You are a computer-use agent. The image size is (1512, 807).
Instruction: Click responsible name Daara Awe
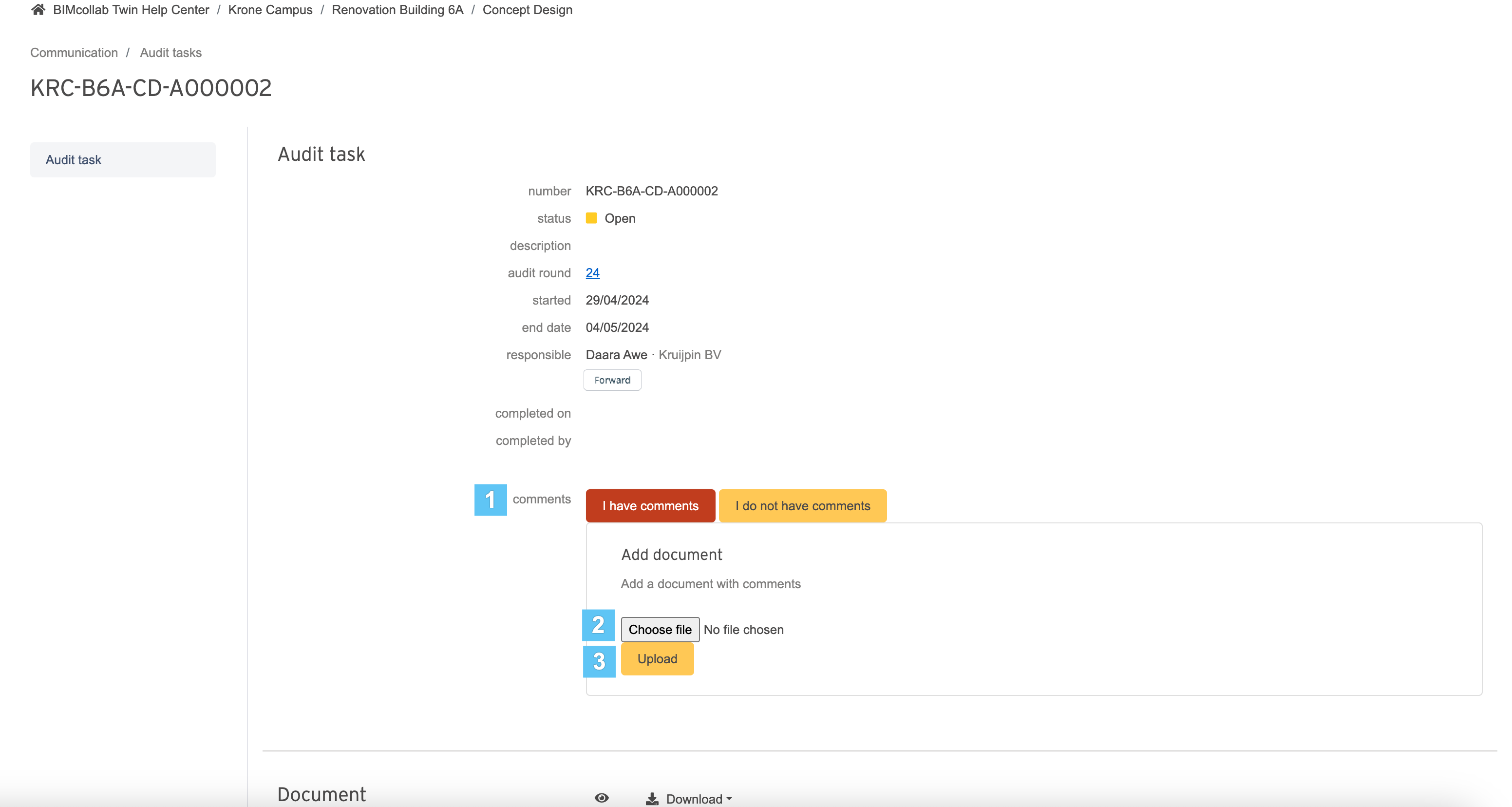(616, 355)
